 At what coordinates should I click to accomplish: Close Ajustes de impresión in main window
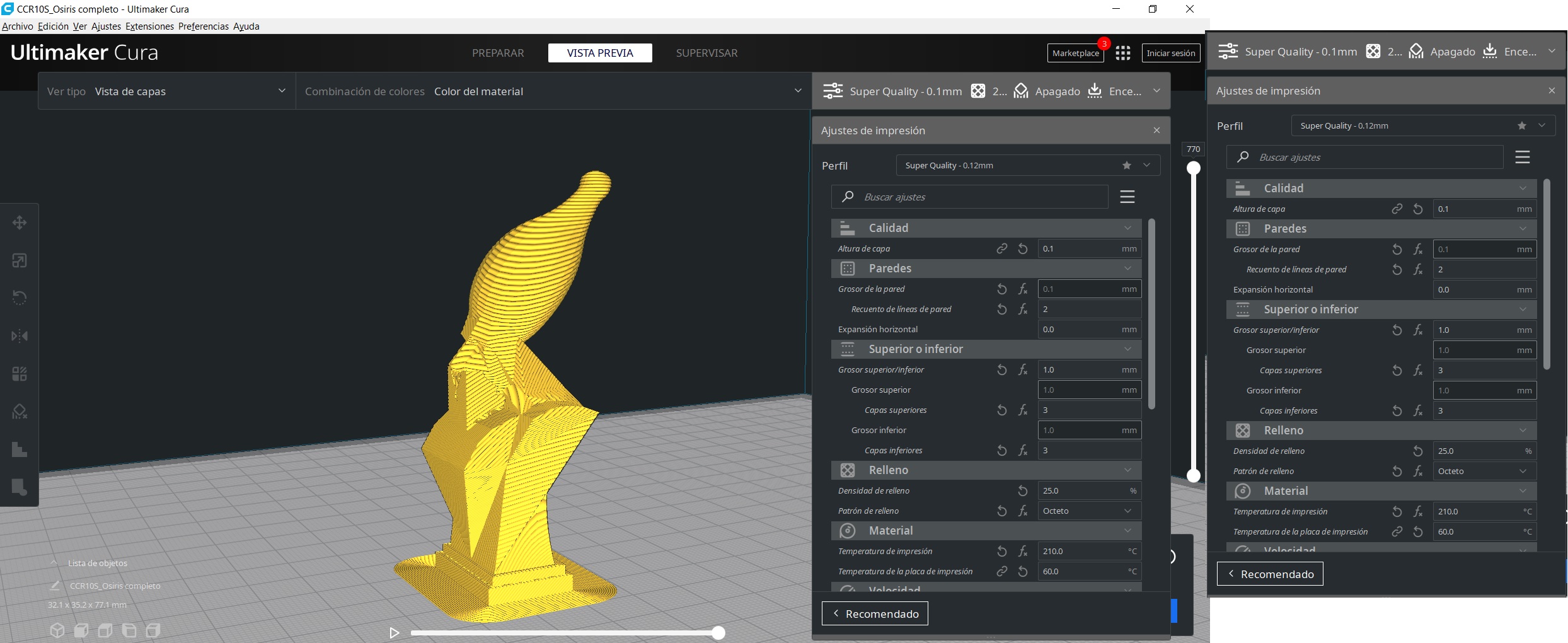pos(1156,130)
